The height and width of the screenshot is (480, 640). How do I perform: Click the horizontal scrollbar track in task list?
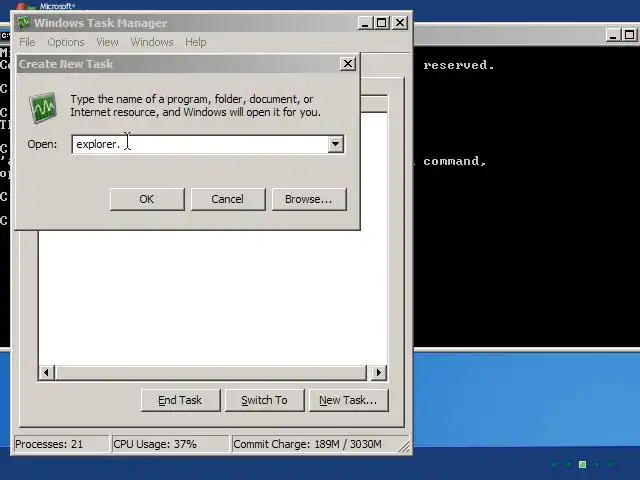click(211, 372)
